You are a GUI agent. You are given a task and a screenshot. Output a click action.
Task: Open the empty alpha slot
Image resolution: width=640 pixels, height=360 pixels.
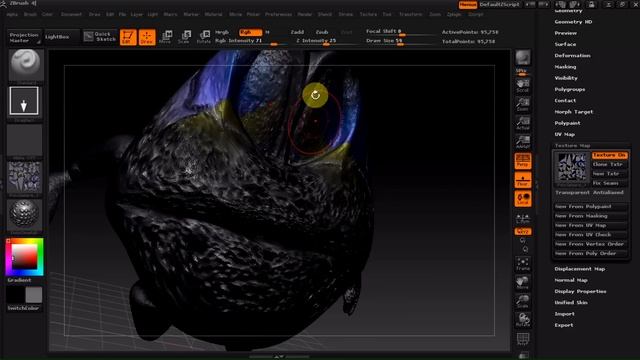[x=24, y=140]
